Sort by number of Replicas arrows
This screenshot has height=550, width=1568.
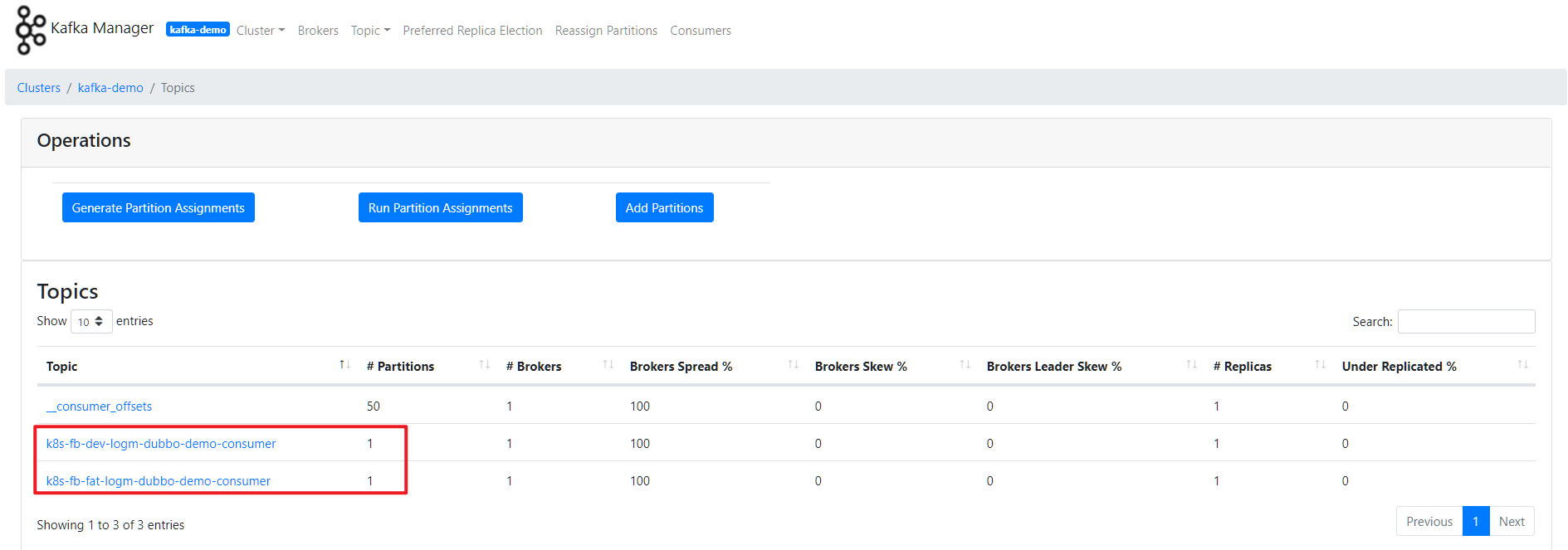[1321, 365]
